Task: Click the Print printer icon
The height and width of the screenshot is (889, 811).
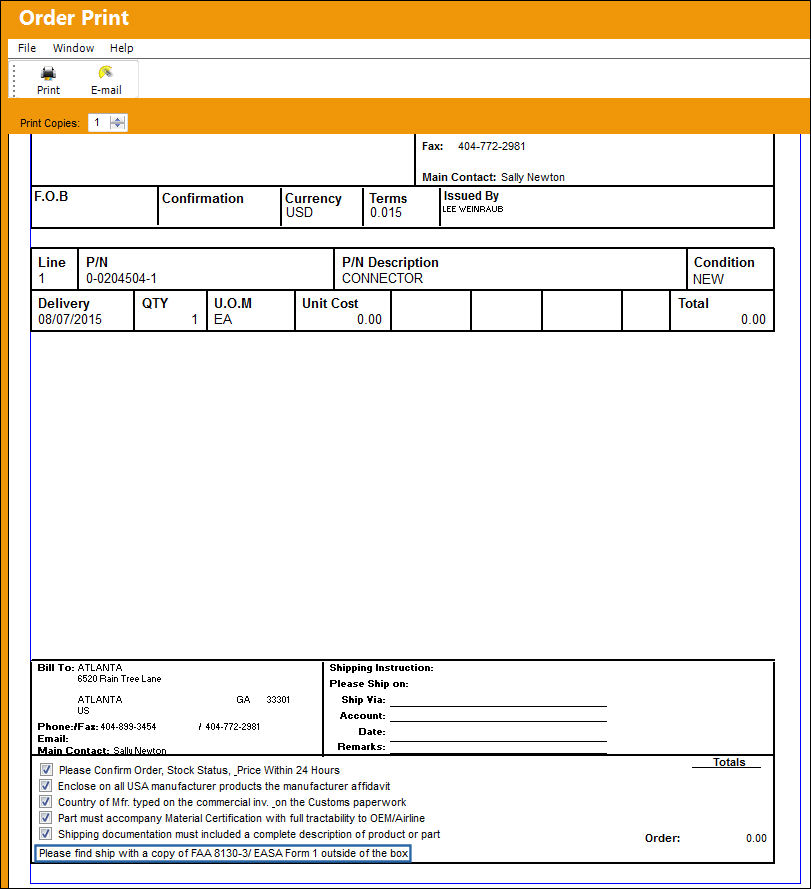Action: point(48,73)
